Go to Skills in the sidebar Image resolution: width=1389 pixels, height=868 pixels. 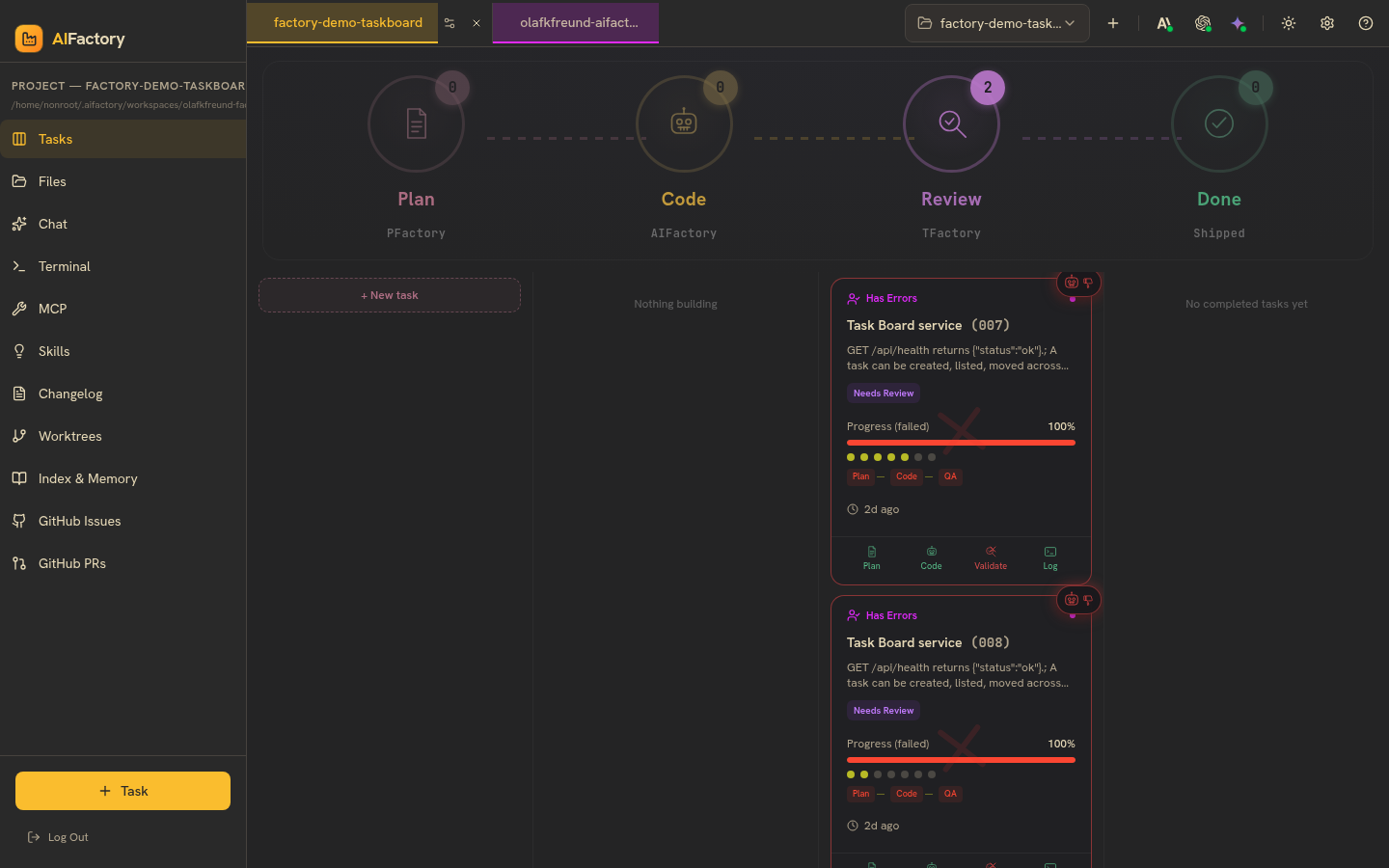[123, 351]
